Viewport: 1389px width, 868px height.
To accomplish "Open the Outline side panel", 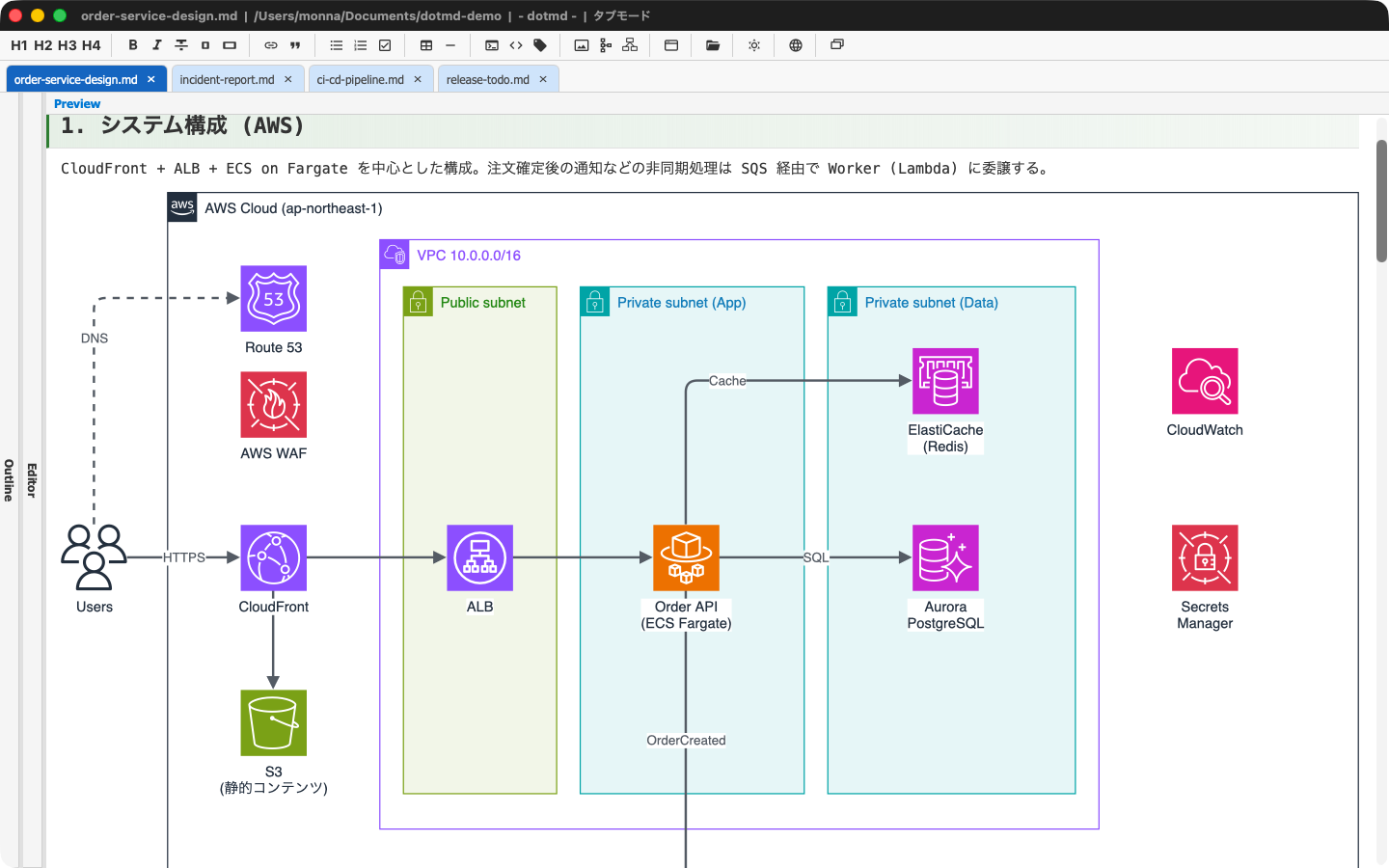I will tap(9, 480).
